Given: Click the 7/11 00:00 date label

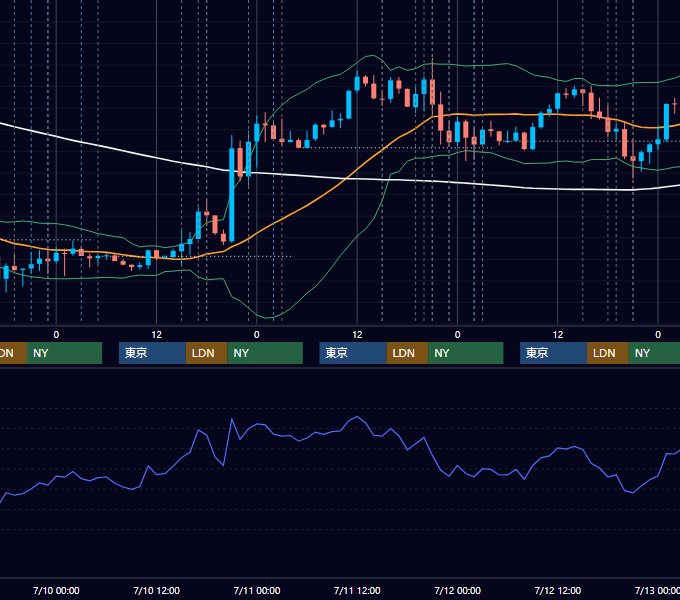Looking at the screenshot, I should [x=257, y=590].
